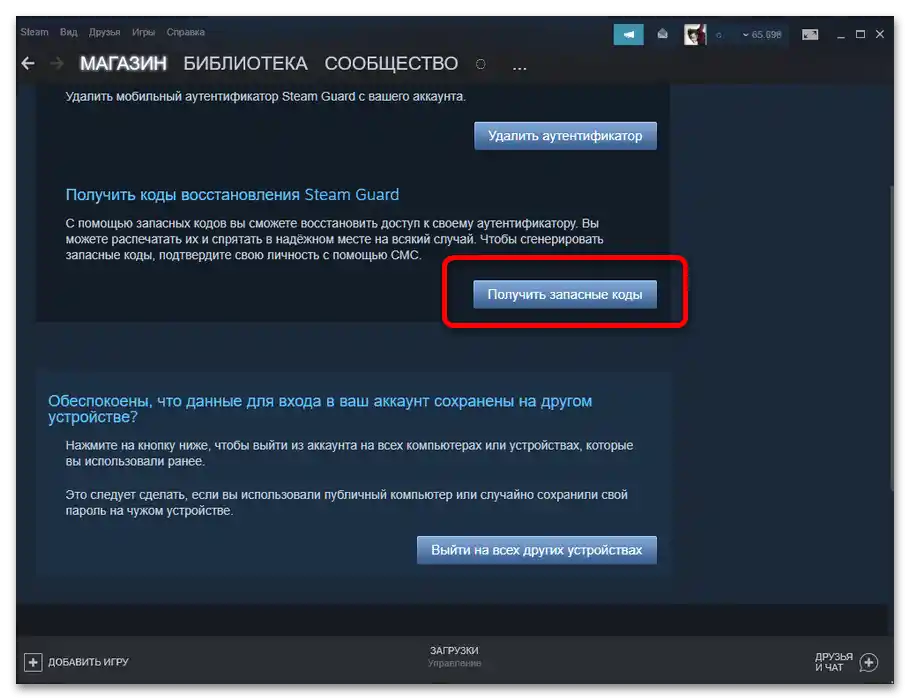Click Удалить аутентификатор button
The image size is (910, 700).
click(x=565, y=136)
